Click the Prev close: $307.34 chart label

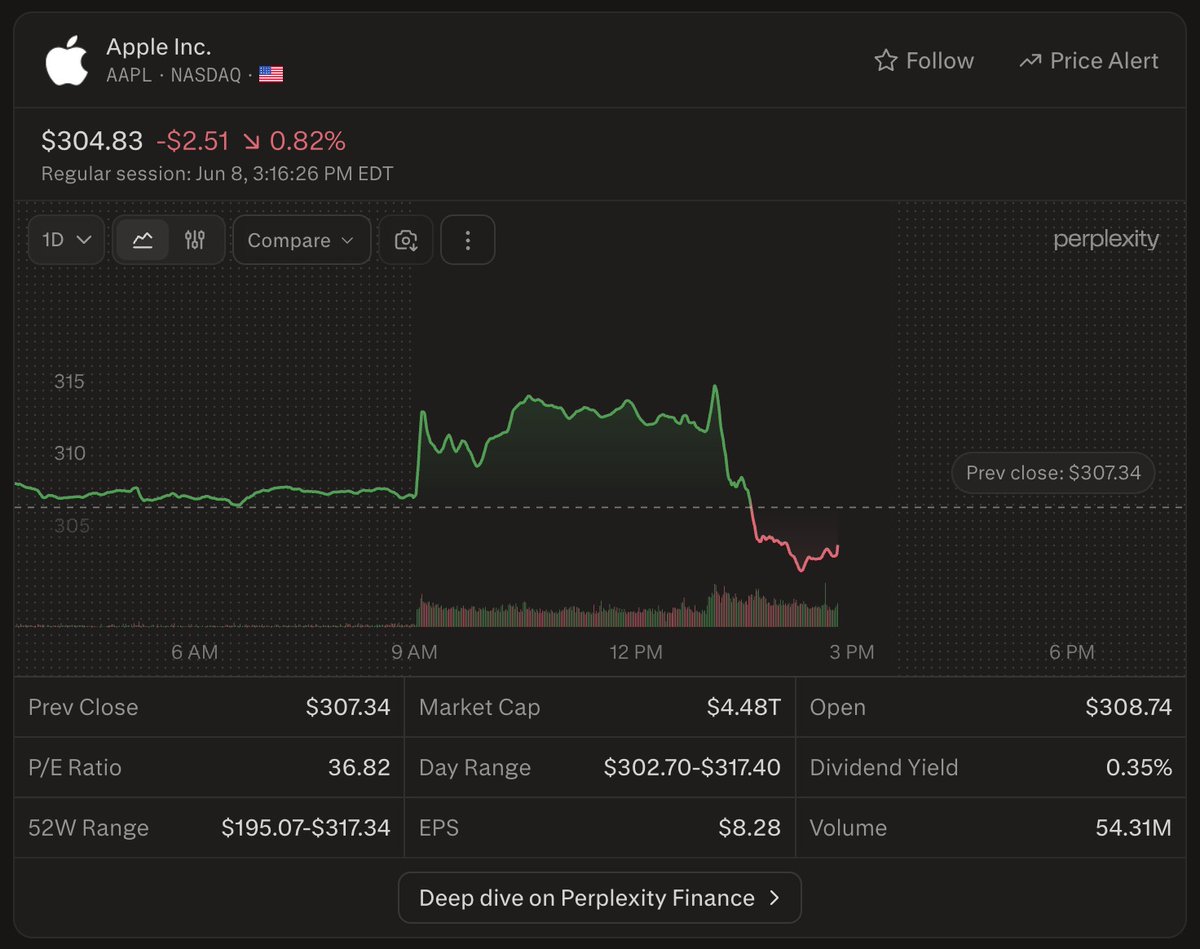pos(1053,473)
